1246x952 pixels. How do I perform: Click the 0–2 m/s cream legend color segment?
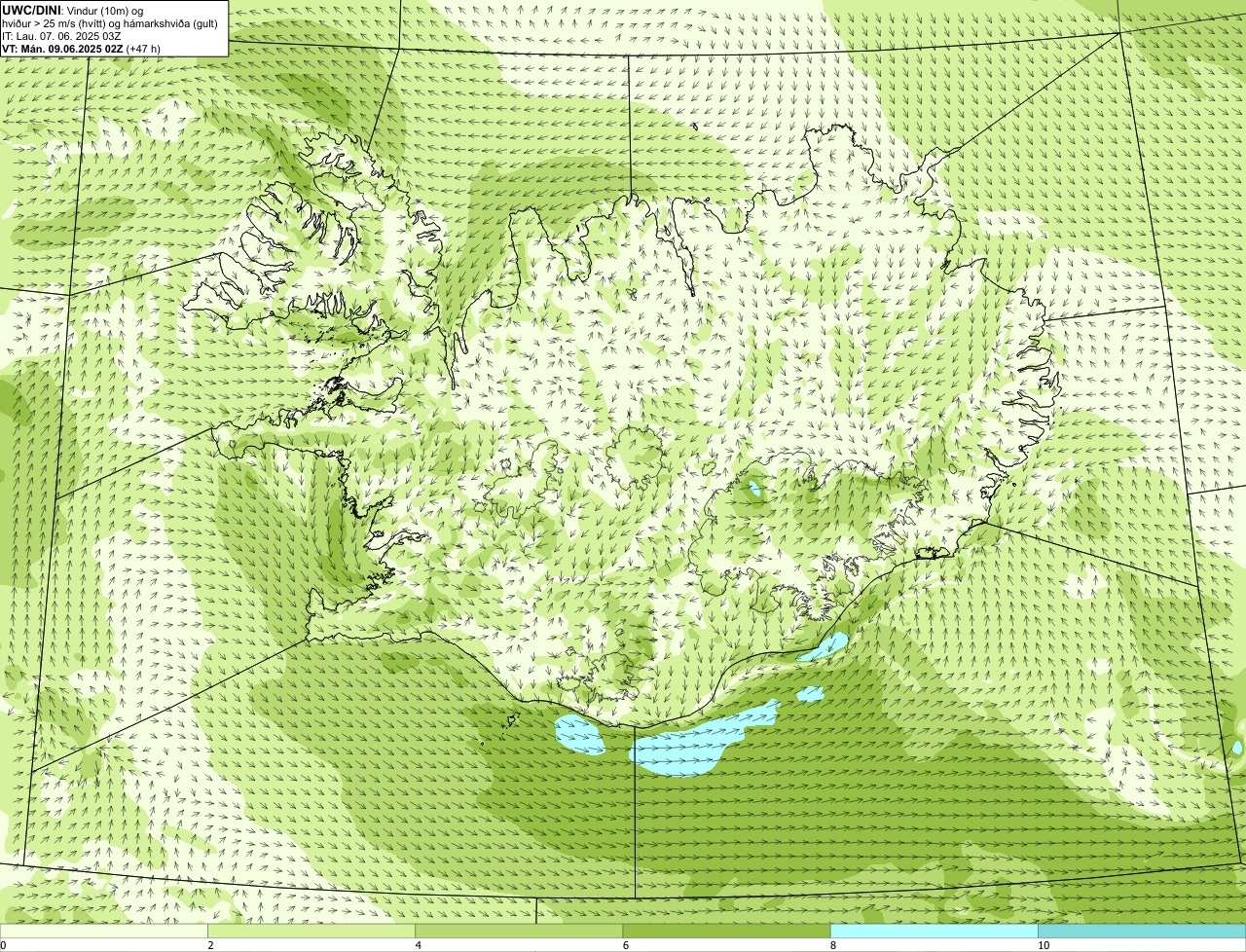[x=104, y=932]
